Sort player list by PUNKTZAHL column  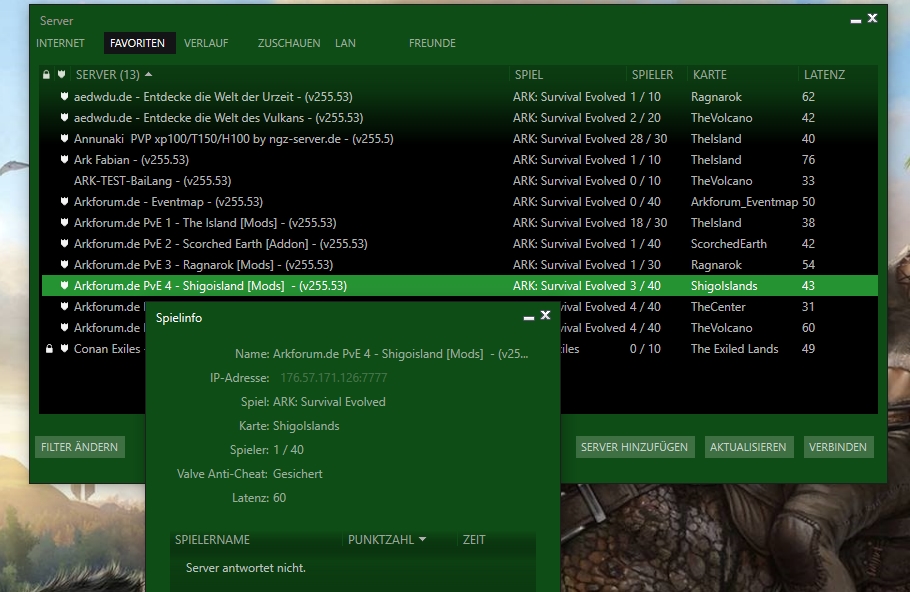click(x=387, y=539)
